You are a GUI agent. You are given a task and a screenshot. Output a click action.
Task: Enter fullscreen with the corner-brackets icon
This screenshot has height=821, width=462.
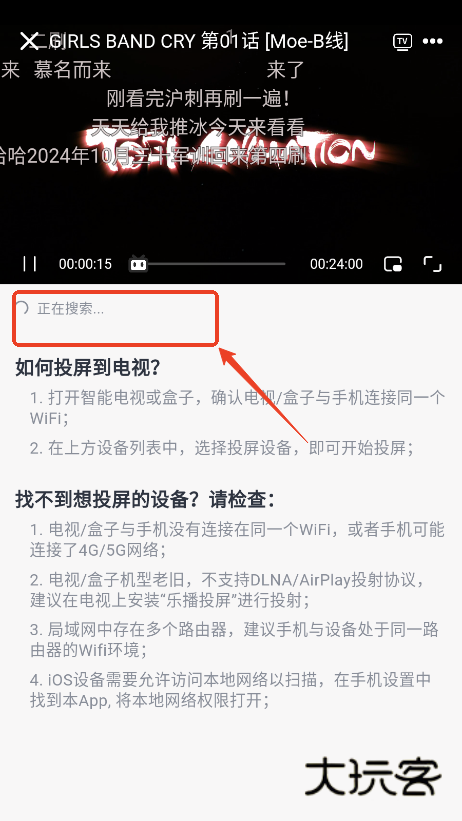pos(432,264)
